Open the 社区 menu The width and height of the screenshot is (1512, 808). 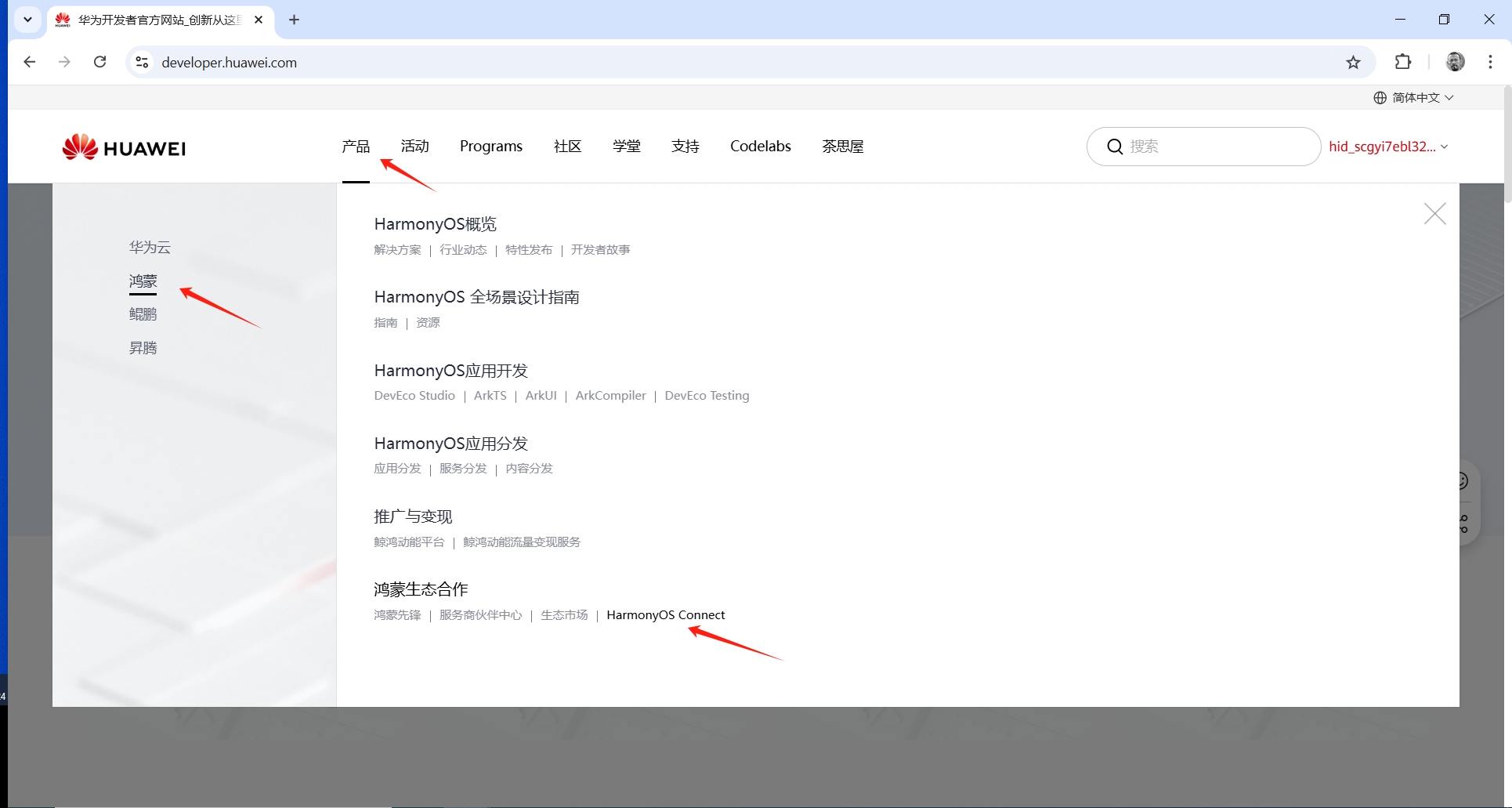[568, 147]
